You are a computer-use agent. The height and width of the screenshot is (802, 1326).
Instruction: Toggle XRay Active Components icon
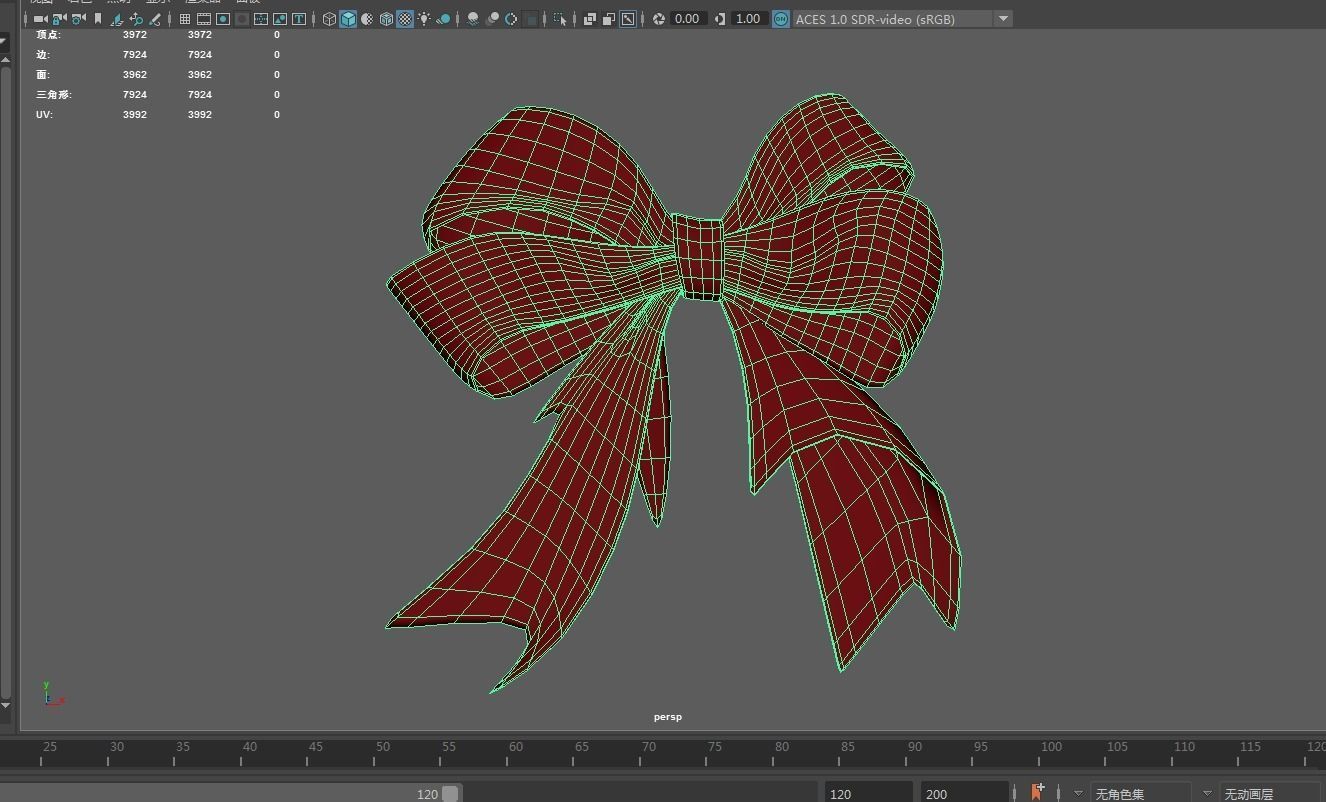[x=608, y=19]
